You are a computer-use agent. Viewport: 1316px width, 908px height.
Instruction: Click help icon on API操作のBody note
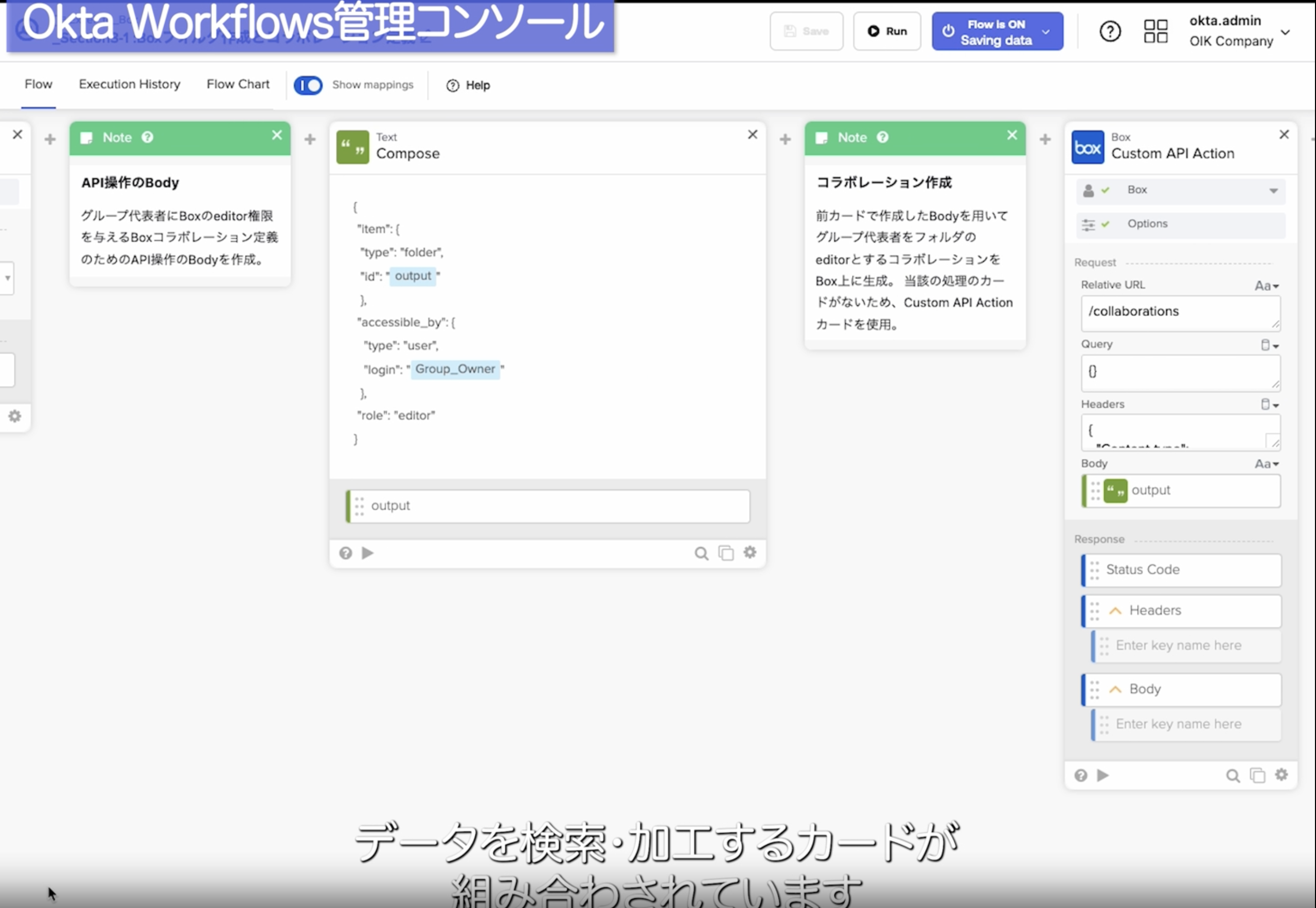pos(148,137)
